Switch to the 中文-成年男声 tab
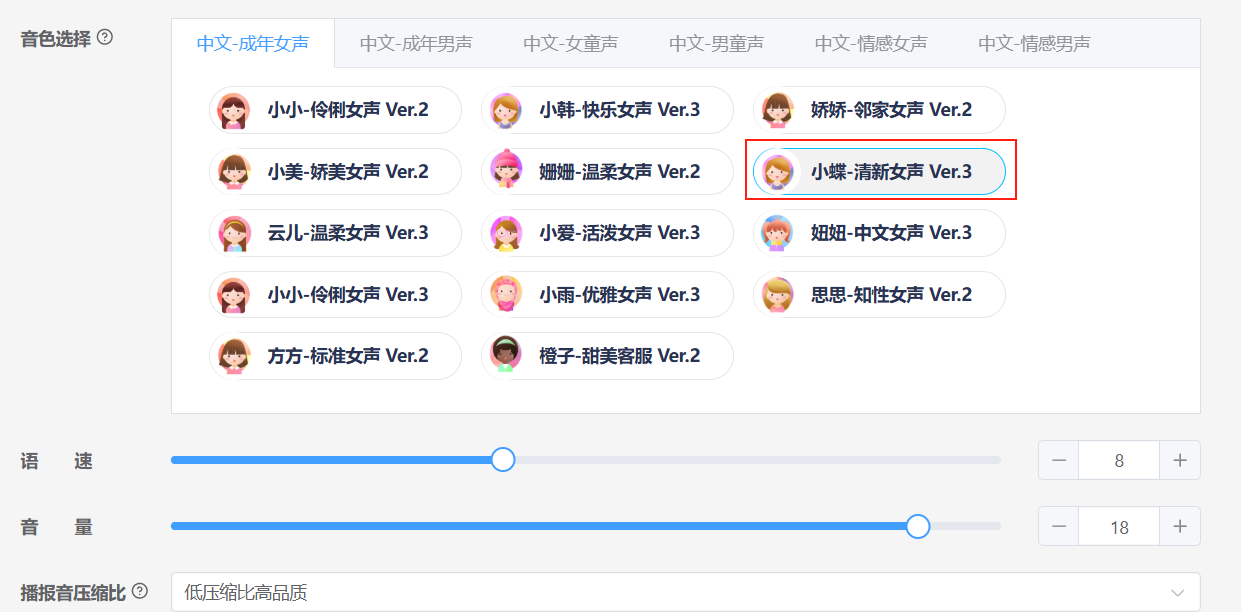The width and height of the screenshot is (1241, 612). pyautogui.click(x=416, y=43)
